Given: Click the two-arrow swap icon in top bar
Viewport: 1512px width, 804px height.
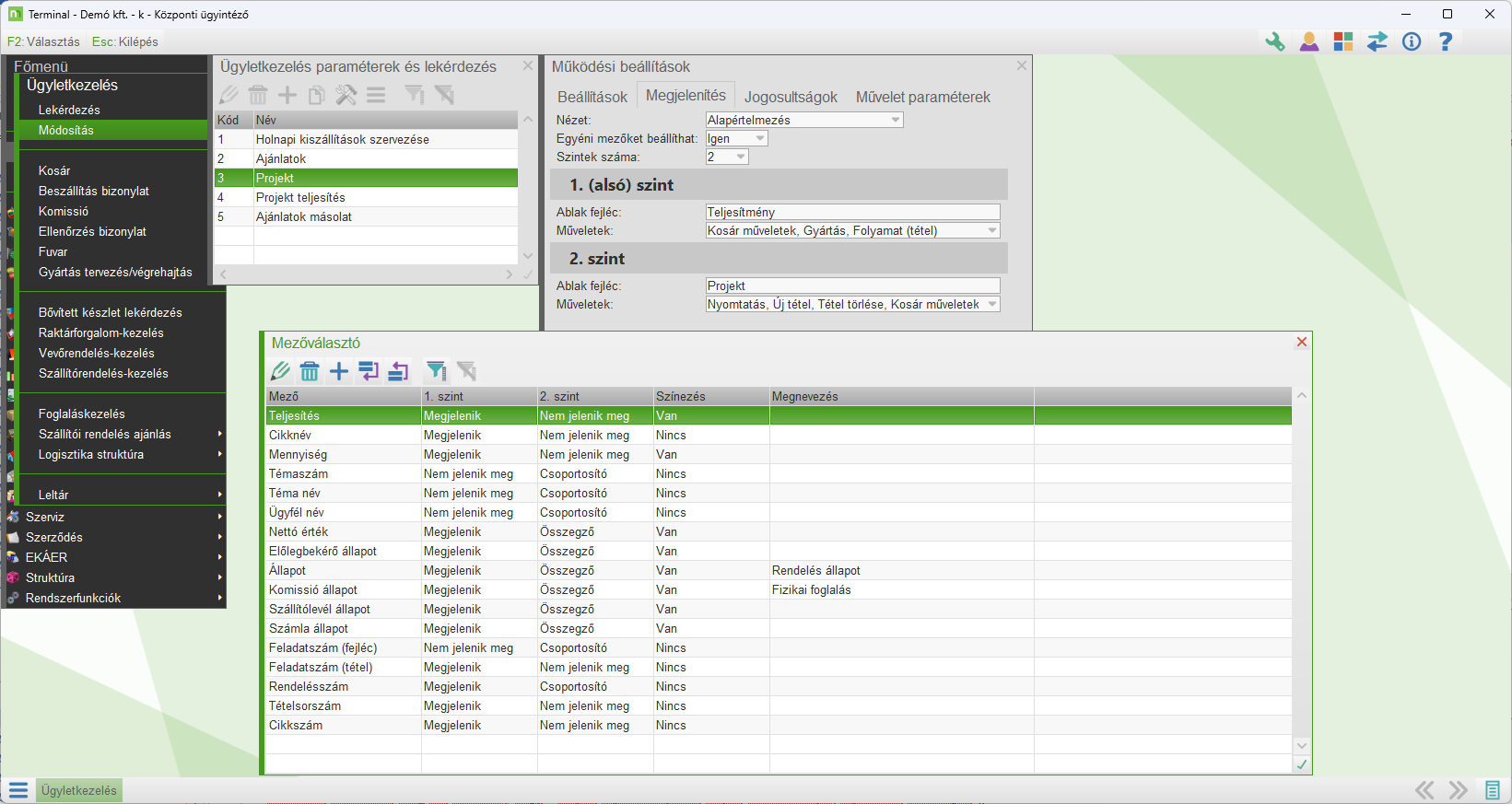Looking at the screenshot, I should [1377, 41].
